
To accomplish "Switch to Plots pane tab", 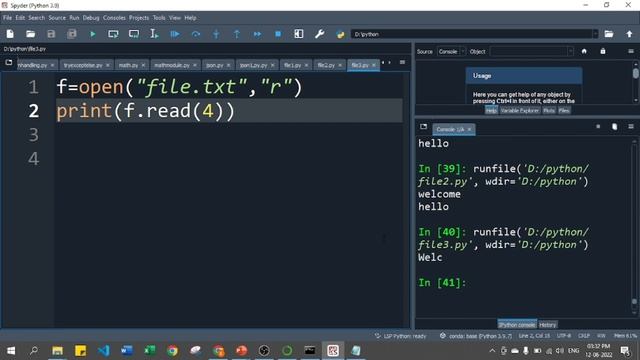I will click(549, 111).
